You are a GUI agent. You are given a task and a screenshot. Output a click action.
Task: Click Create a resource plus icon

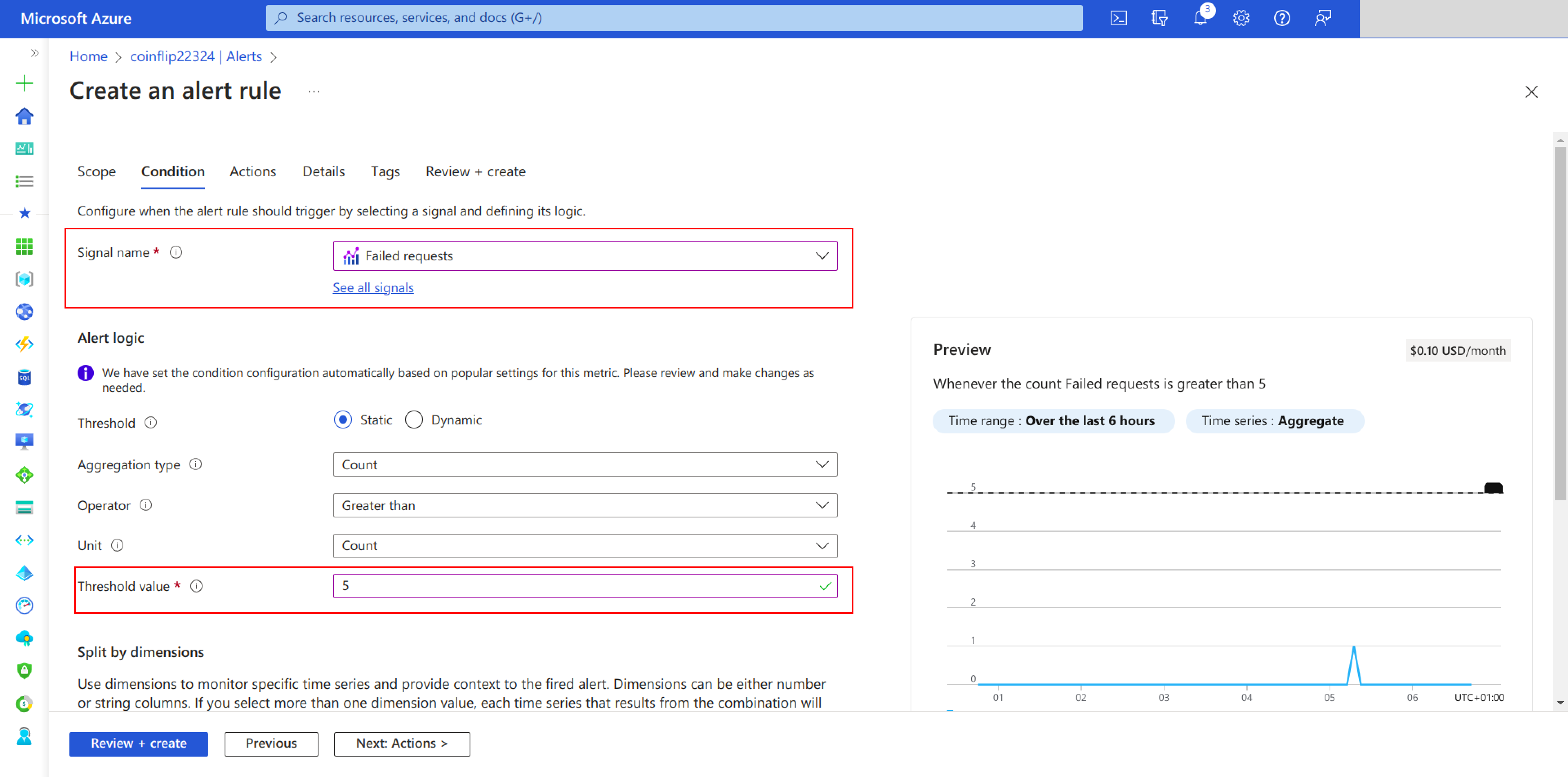[24, 83]
